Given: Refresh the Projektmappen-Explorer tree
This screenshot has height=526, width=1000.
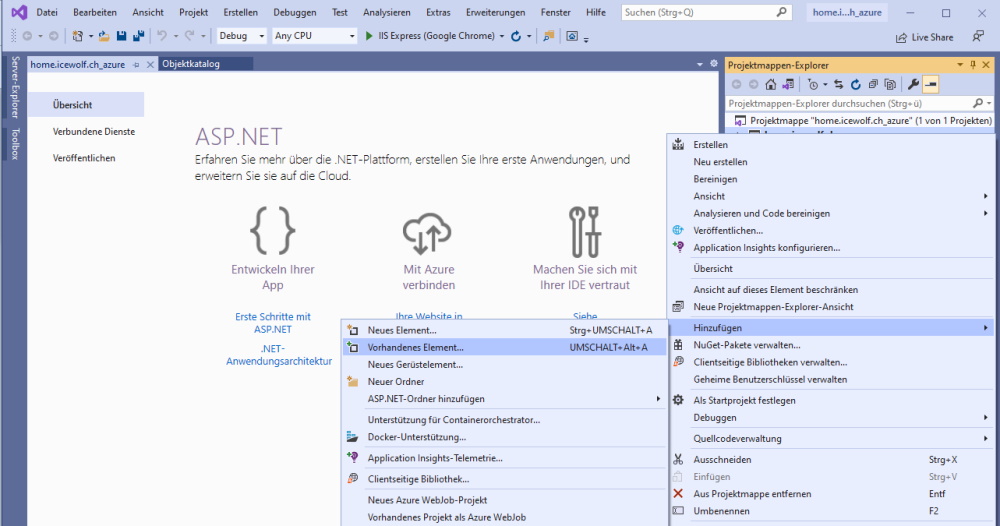Looking at the screenshot, I should click(x=856, y=84).
